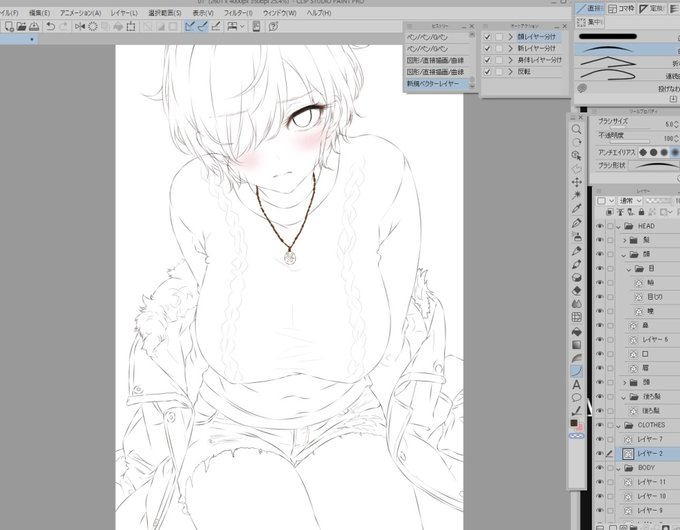Select the Correct line tool
Viewport: 680px width, 530px height.
point(576,410)
